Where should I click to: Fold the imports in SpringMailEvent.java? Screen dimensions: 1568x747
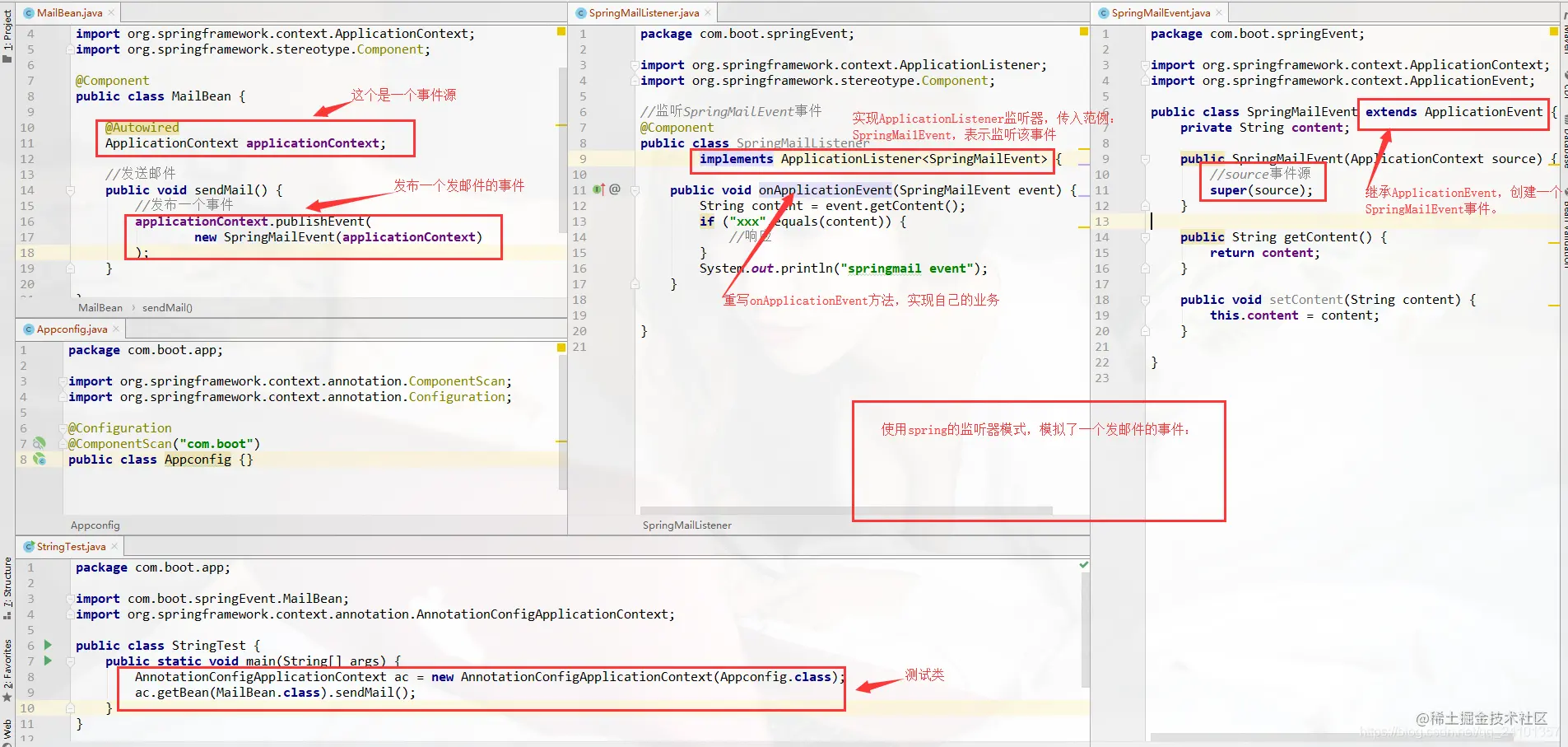pyautogui.click(x=1145, y=65)
